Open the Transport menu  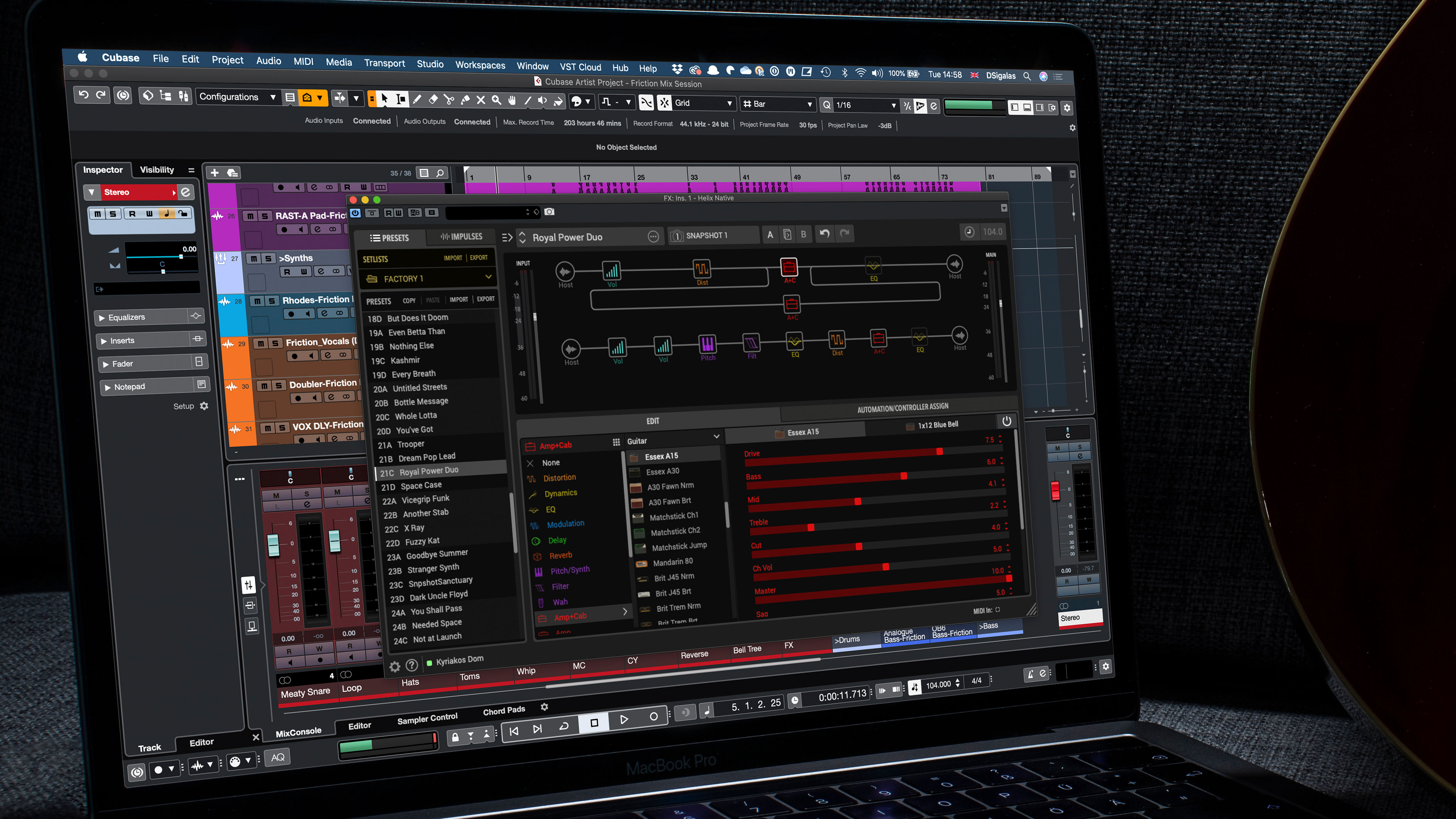[x=385, y=63]
